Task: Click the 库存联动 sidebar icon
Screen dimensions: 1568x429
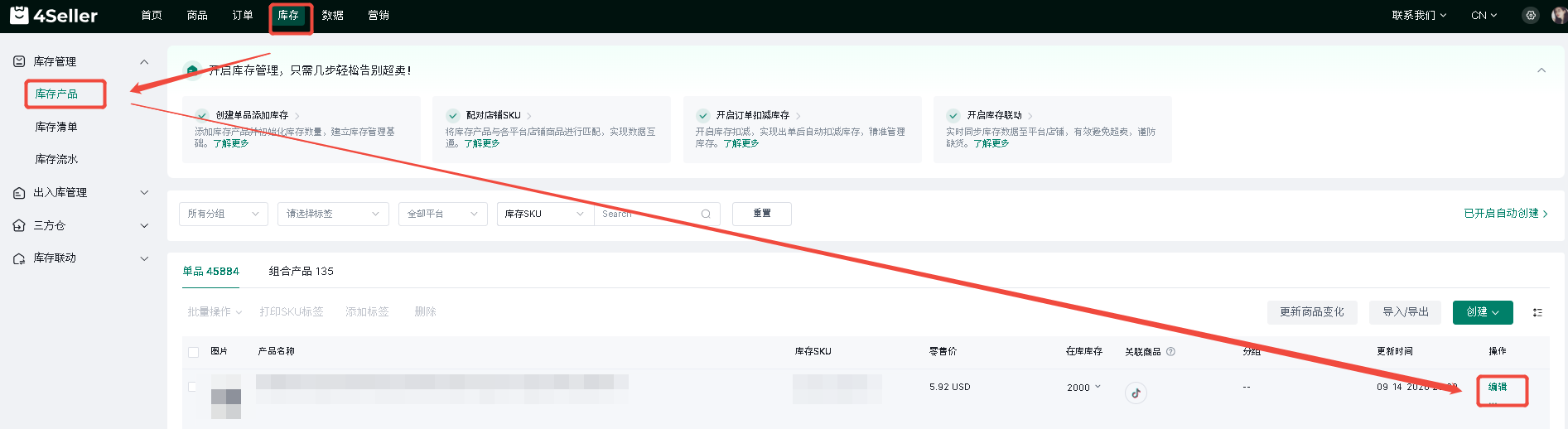Action: 19,258
